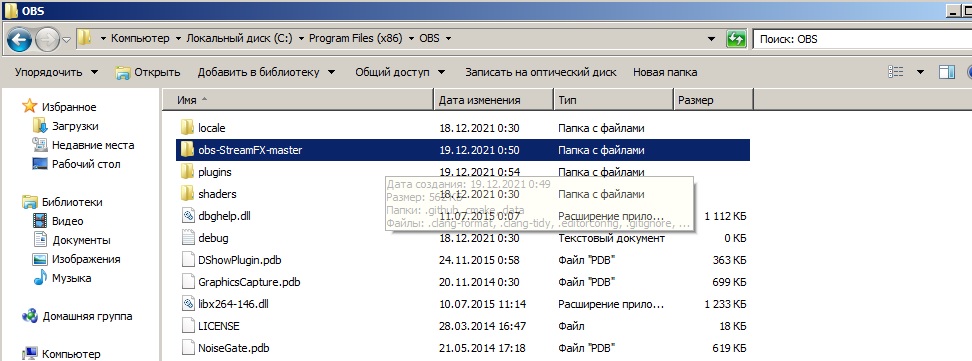This screenshot has width=972, height=361.
Task: Sort by the Имя column header
Action: 298,100
